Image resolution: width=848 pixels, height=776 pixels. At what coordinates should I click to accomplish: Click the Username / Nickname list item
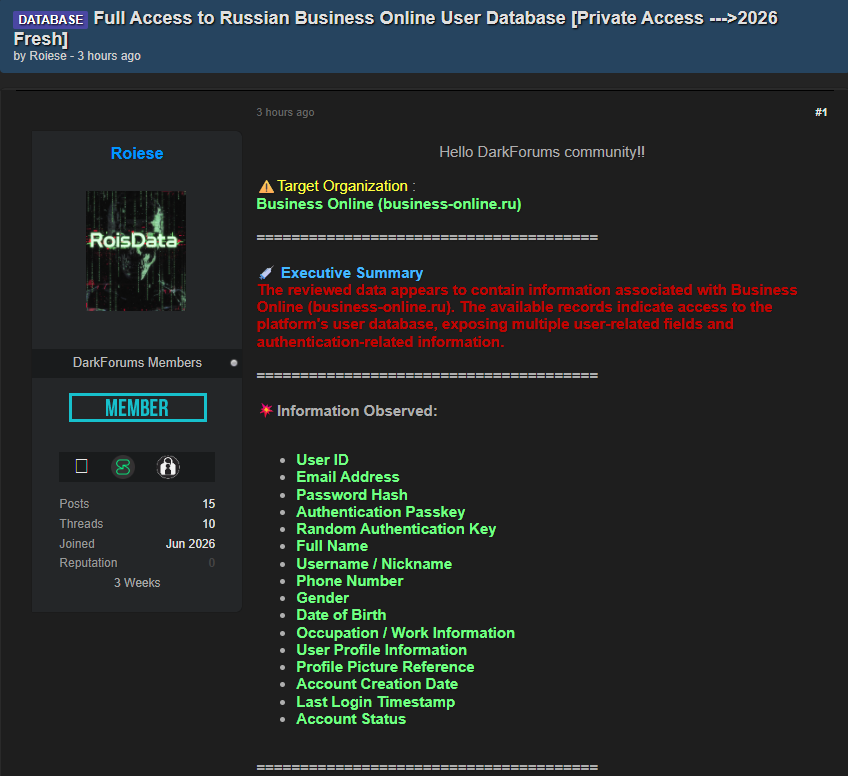coord(374,563)
